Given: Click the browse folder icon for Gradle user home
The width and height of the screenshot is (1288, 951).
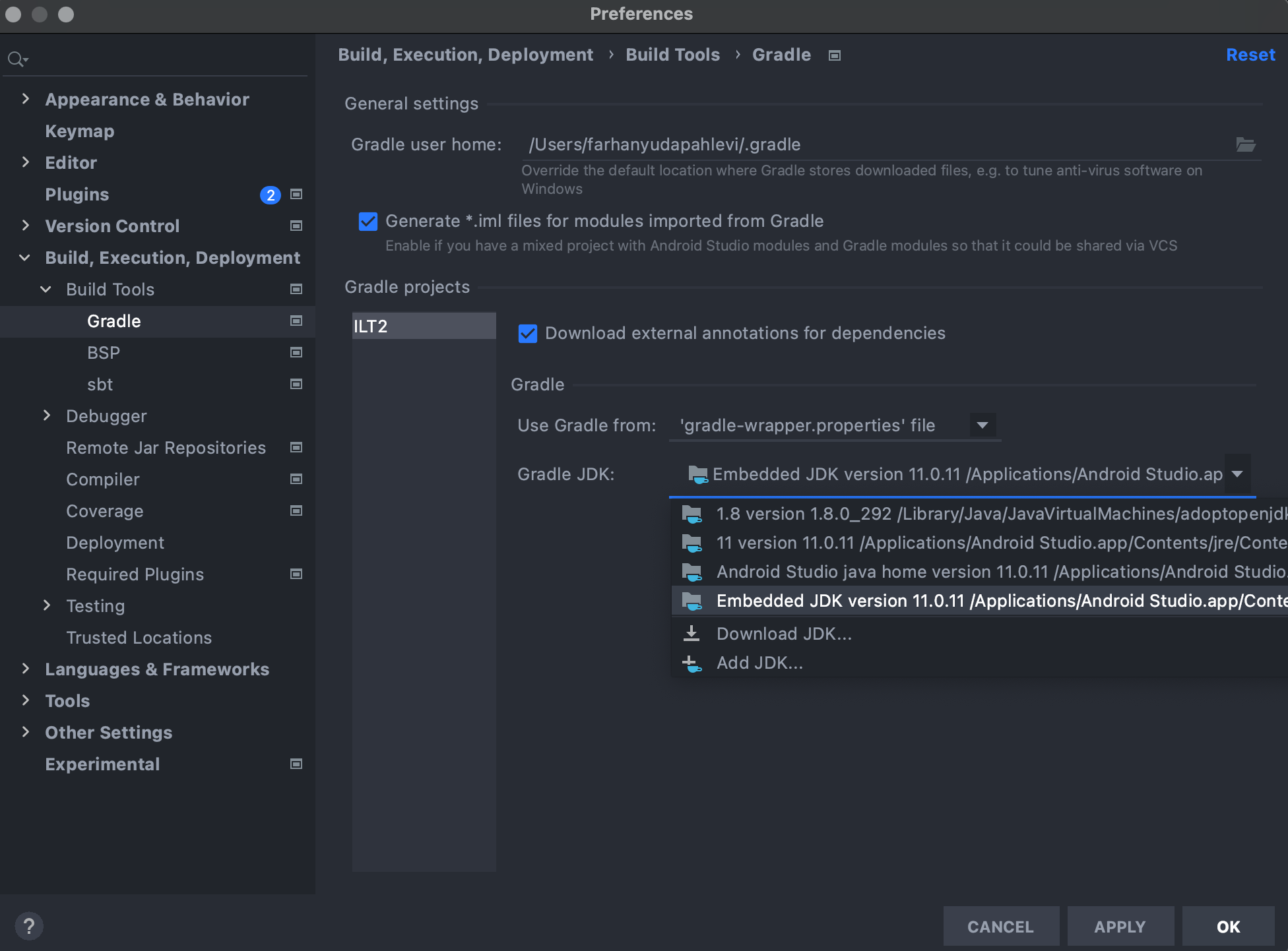Looking at the screenshot, I should tap(1245, 144).
